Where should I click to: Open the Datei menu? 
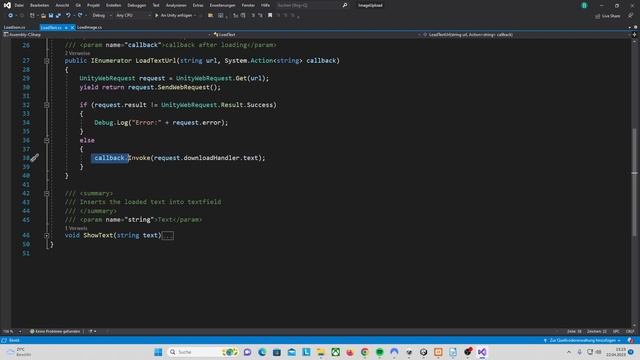coord(19,5)
